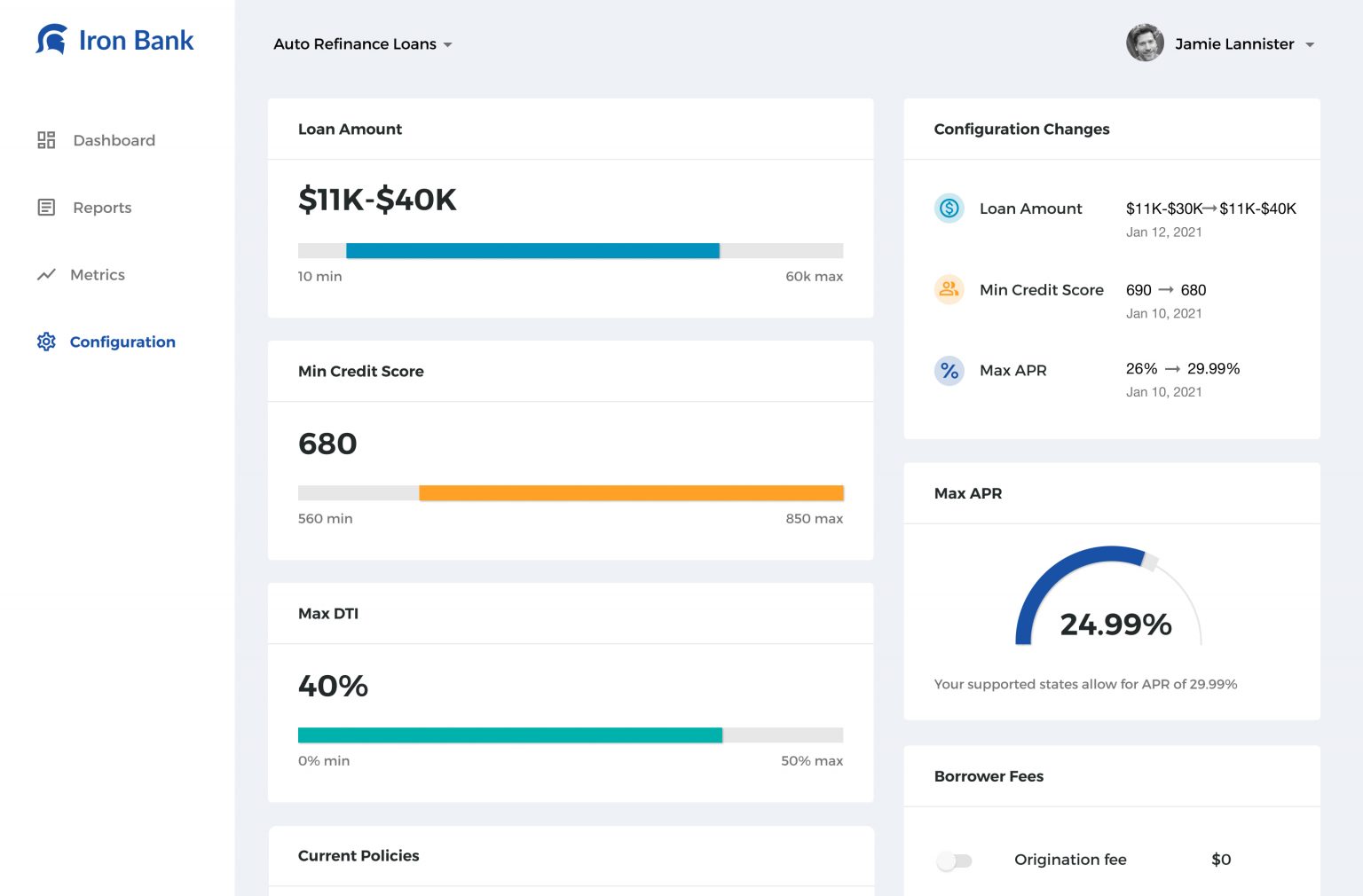Click the Loan Amount card heading

coord(350,130)
